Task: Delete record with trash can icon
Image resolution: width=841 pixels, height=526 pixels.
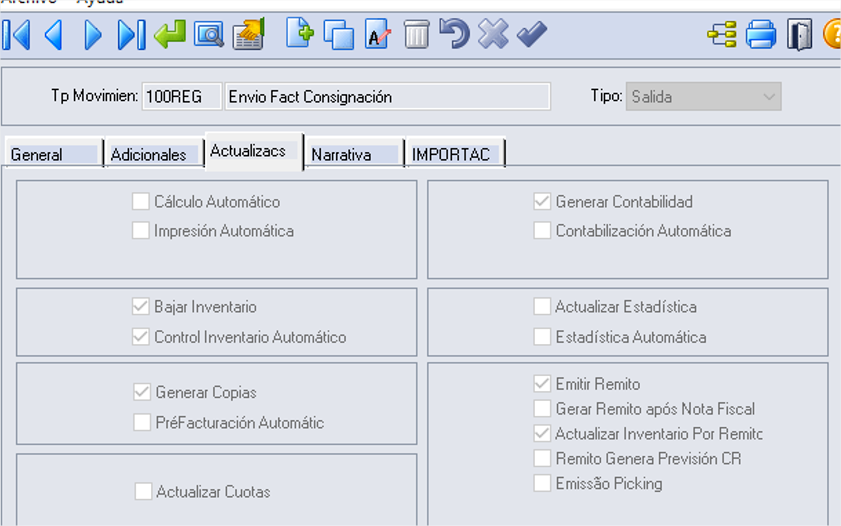Action: [416, 34]
